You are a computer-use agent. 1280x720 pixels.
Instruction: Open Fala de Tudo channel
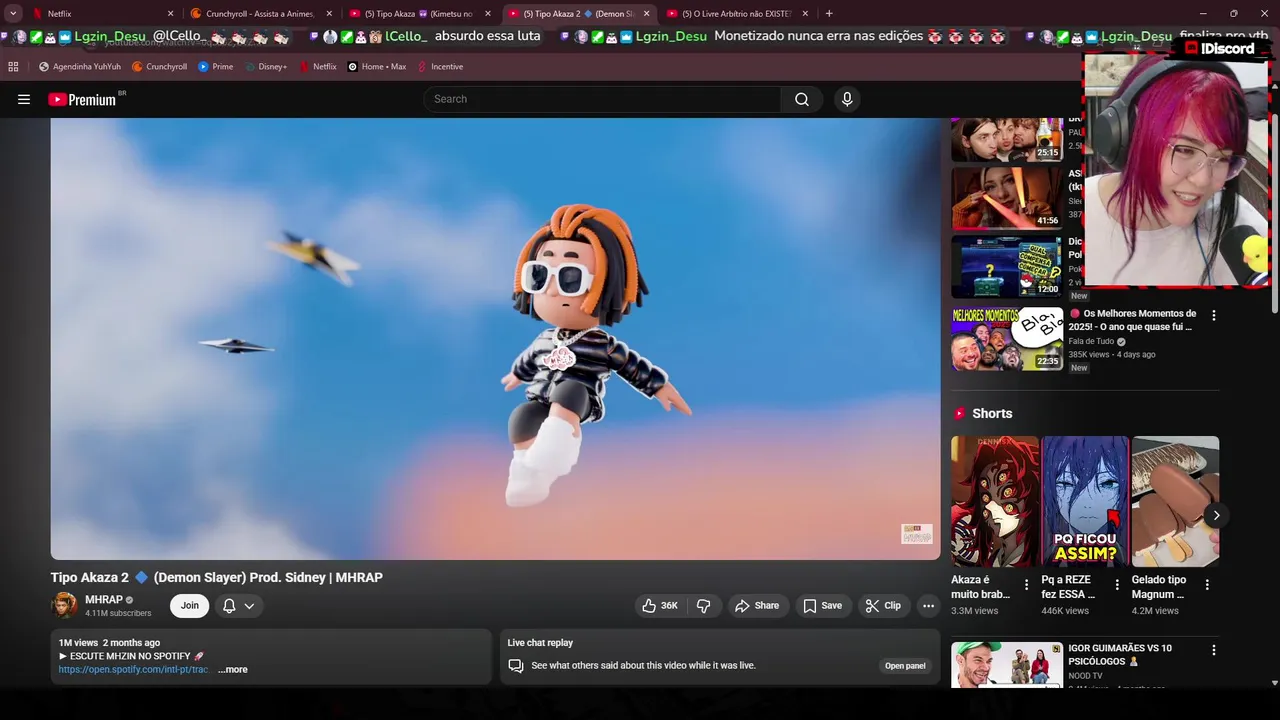[x=1091, y=341]
